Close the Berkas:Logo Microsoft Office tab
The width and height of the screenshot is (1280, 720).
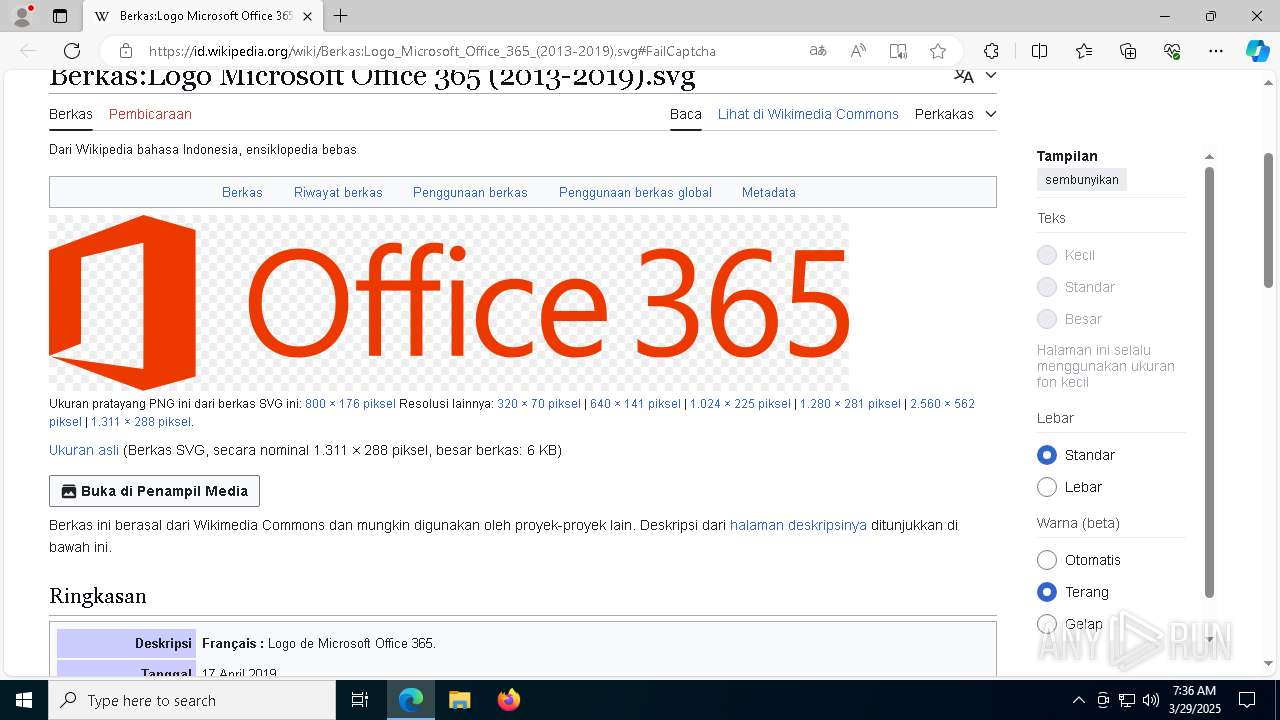(x=307, y=16)
